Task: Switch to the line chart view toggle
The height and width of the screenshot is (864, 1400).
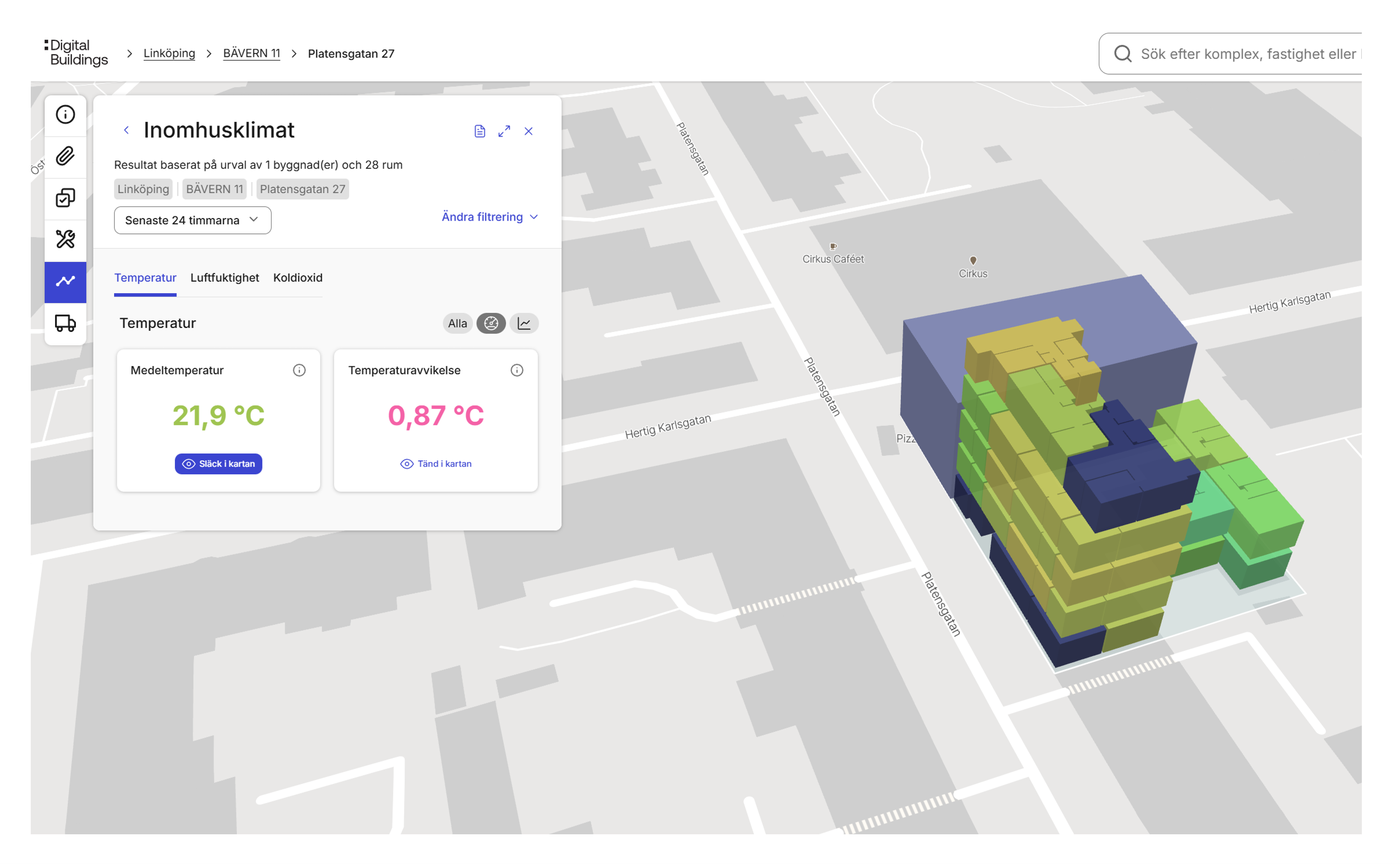Action: pyautogui.click(x=524, y=324)
